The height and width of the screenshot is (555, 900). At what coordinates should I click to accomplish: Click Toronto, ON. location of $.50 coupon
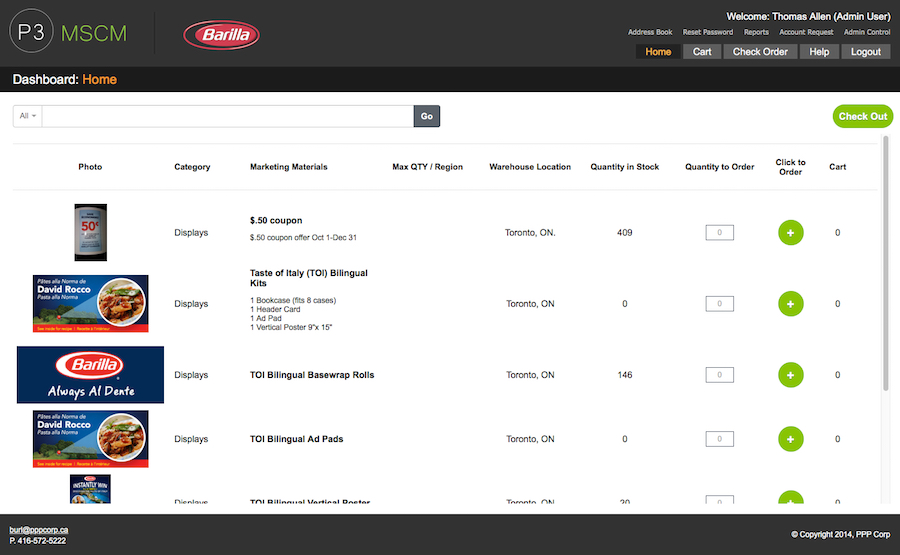pos(530,232)
